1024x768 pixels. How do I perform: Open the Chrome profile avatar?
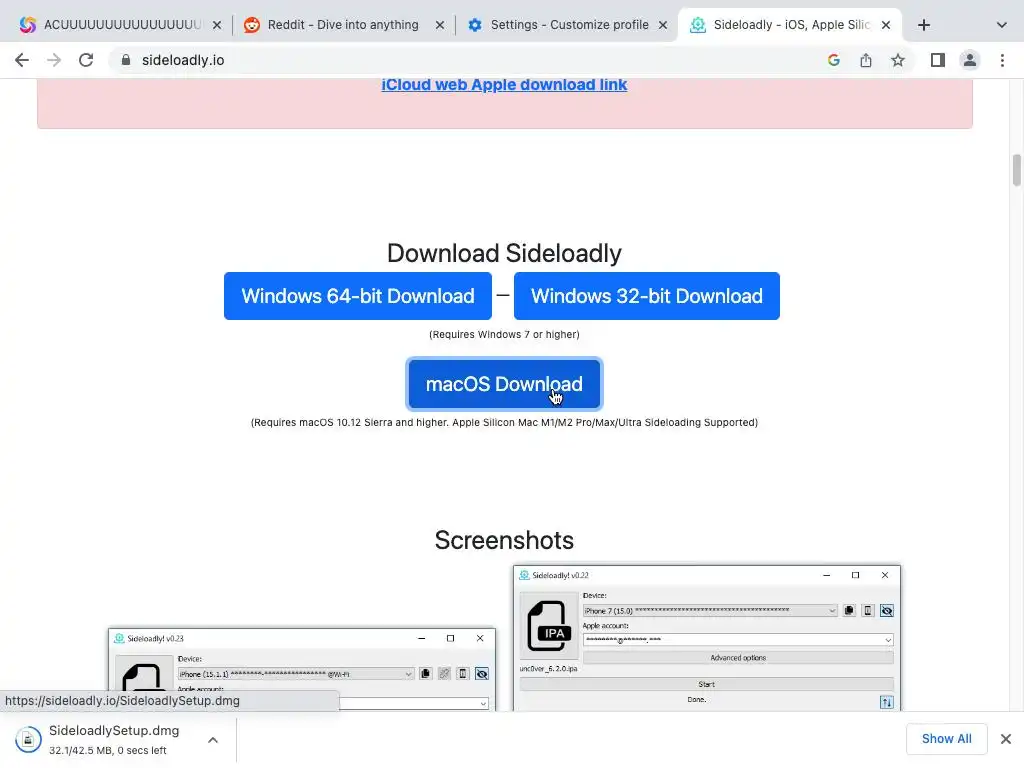[970, 60]
